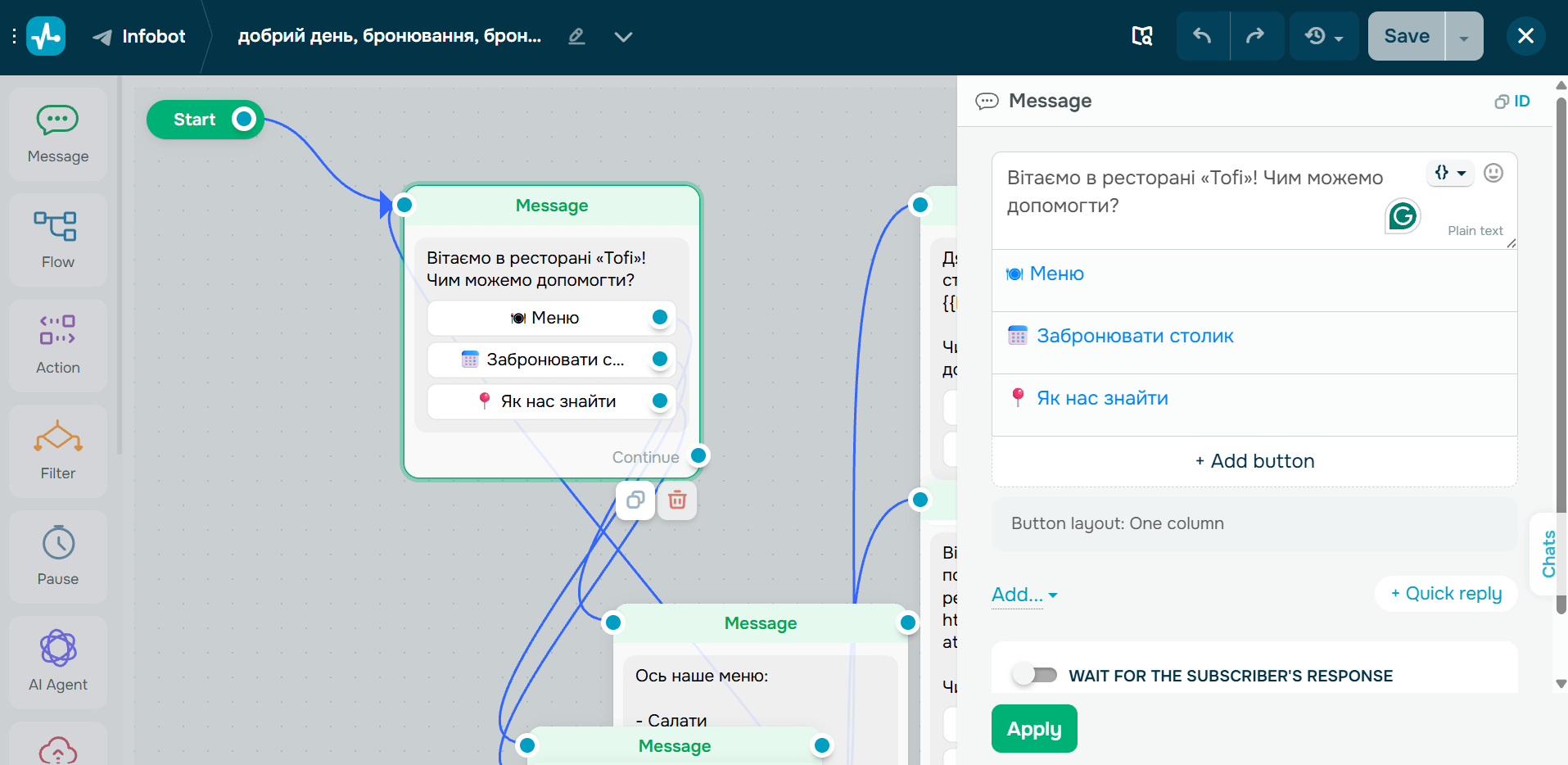Delete the selected Message block

pyautogui.click(x=677, y=500)
